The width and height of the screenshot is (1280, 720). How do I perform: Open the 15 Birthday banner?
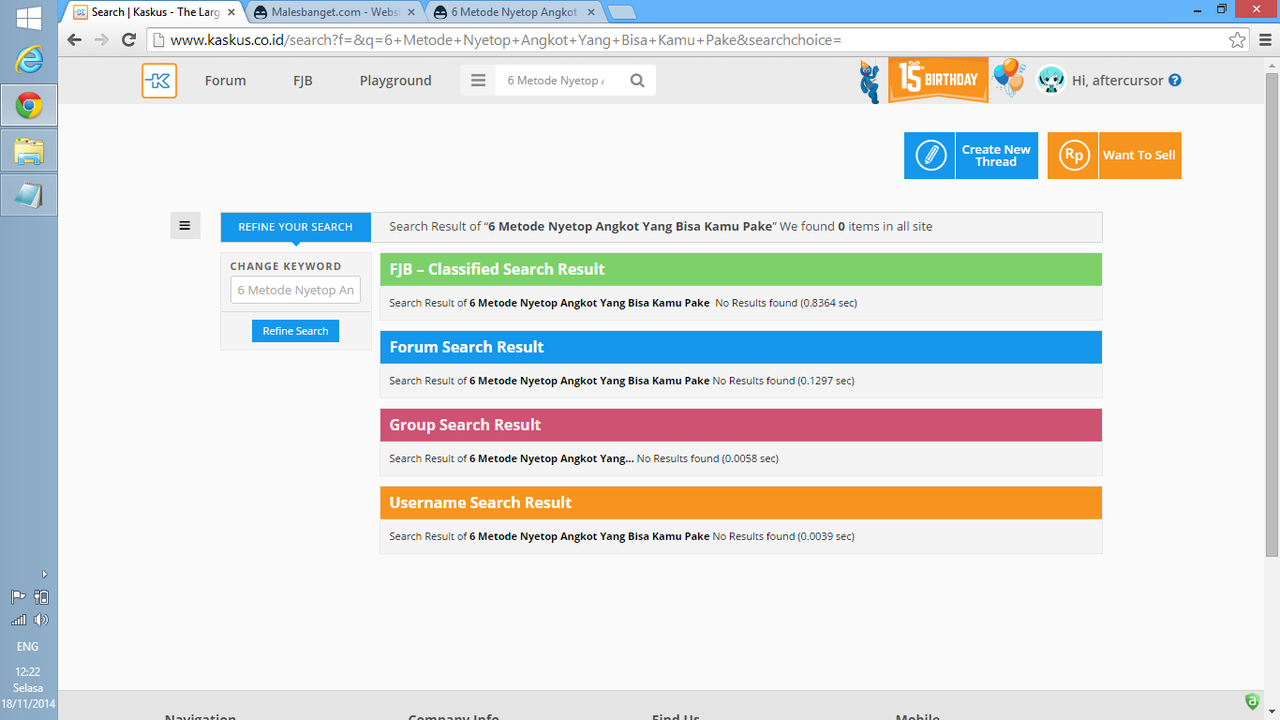pyautogui.click(x=938, y=80)
